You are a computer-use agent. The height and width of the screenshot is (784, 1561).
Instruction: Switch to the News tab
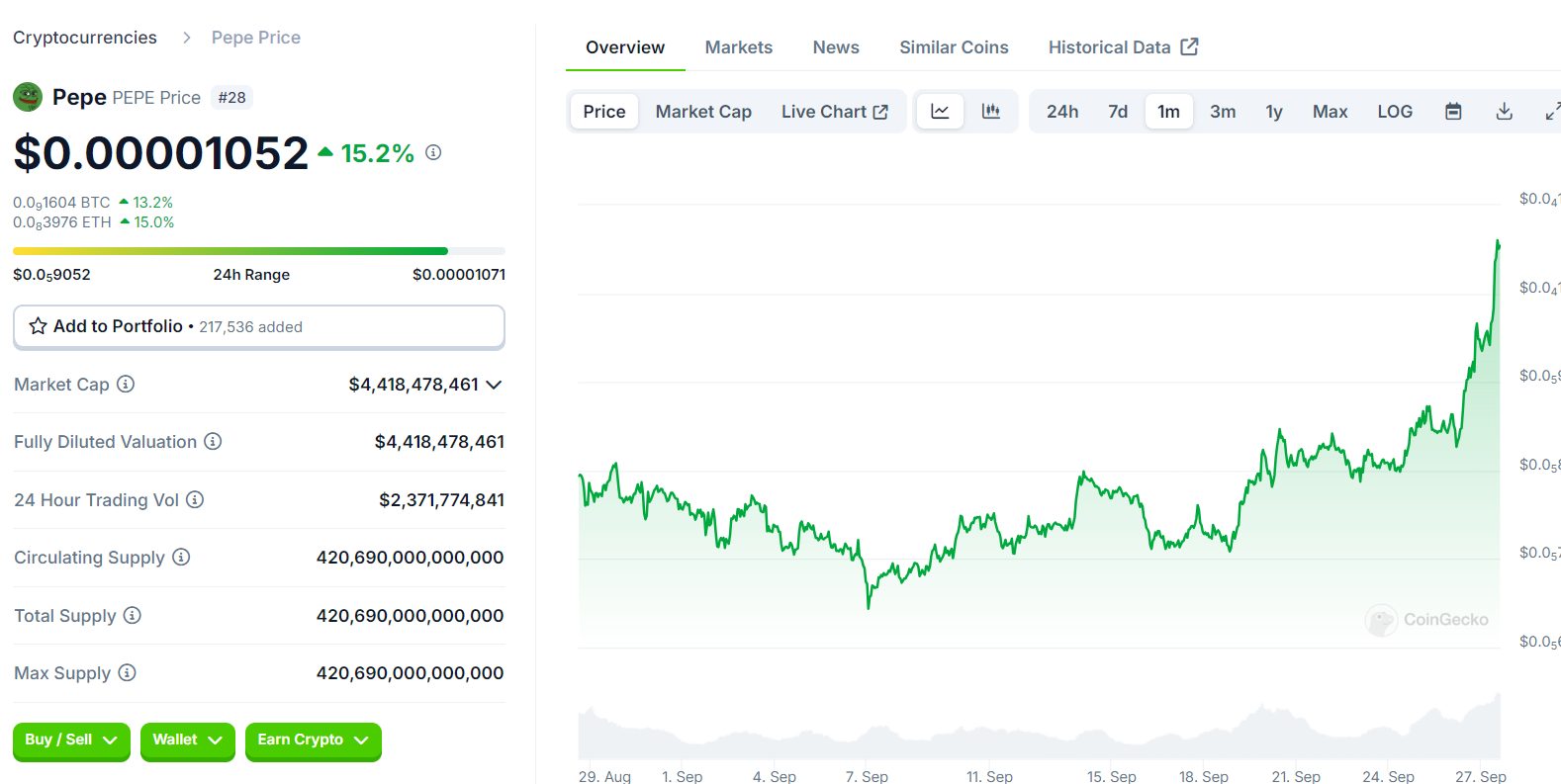point(836,47)
